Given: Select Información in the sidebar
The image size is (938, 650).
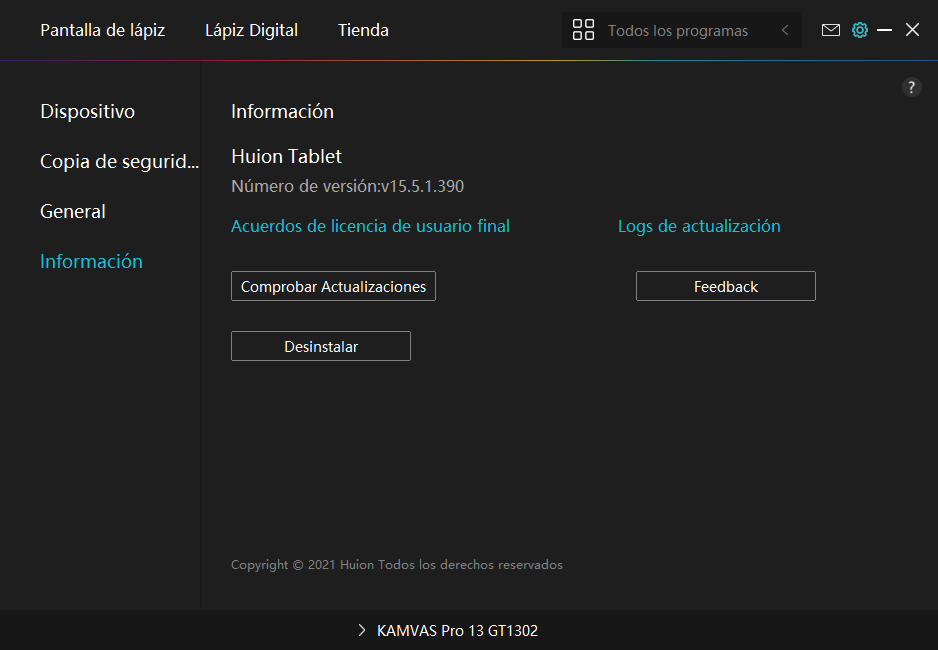Looking at the screenshot, I should click(x=91, y=261).
